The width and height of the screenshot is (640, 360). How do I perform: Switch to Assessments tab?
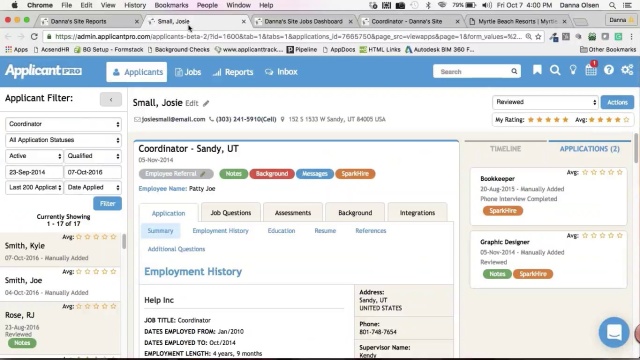293,213
